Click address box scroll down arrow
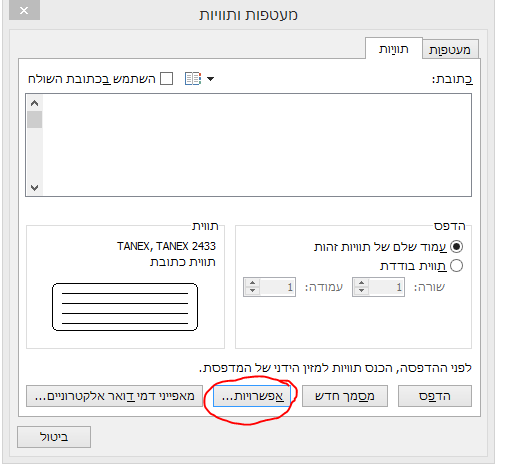Viewport: 505px width, 468px height. click(x=34, y=188)
